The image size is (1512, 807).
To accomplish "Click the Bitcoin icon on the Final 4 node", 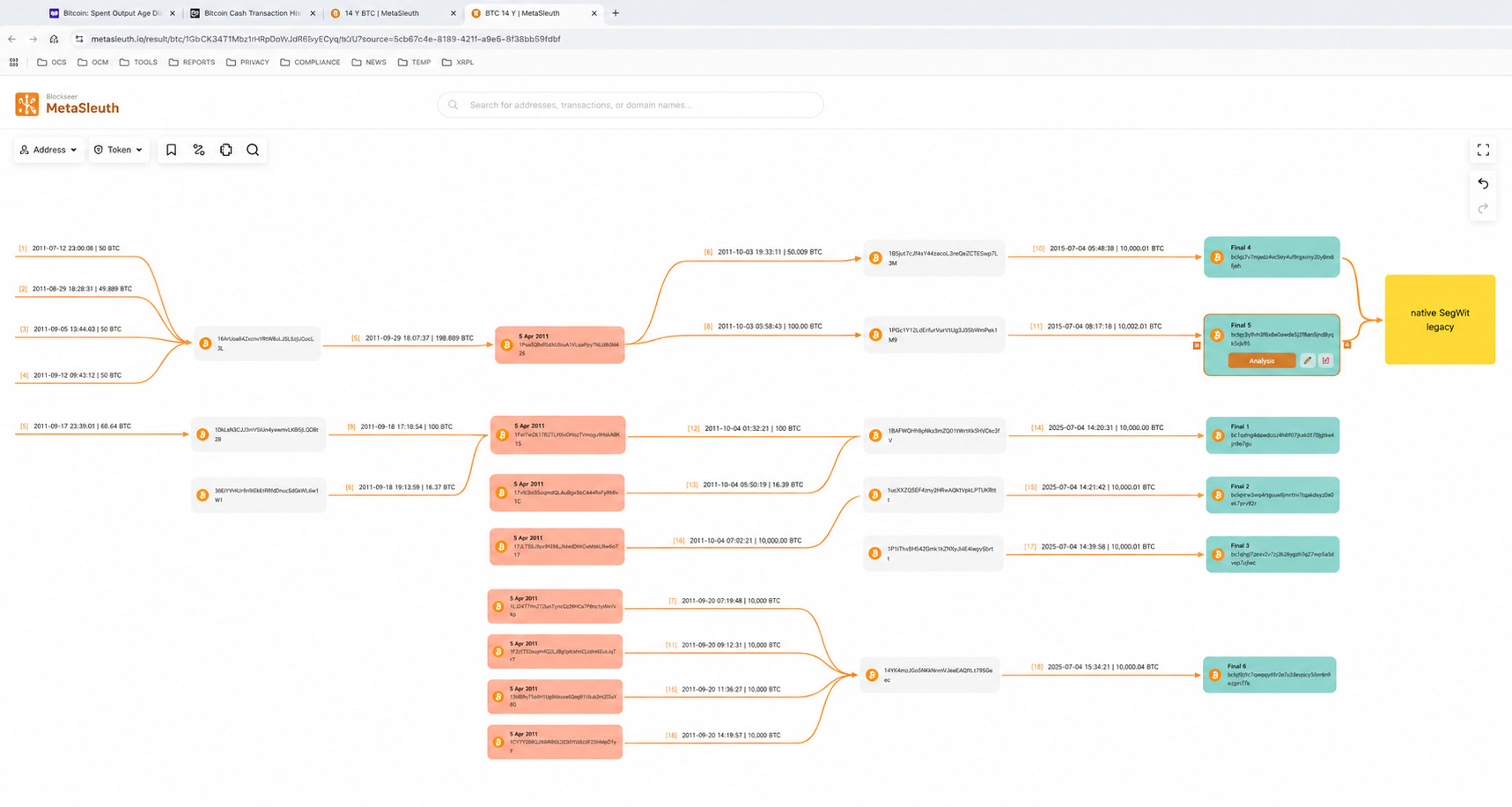I will coord(1217,257).
